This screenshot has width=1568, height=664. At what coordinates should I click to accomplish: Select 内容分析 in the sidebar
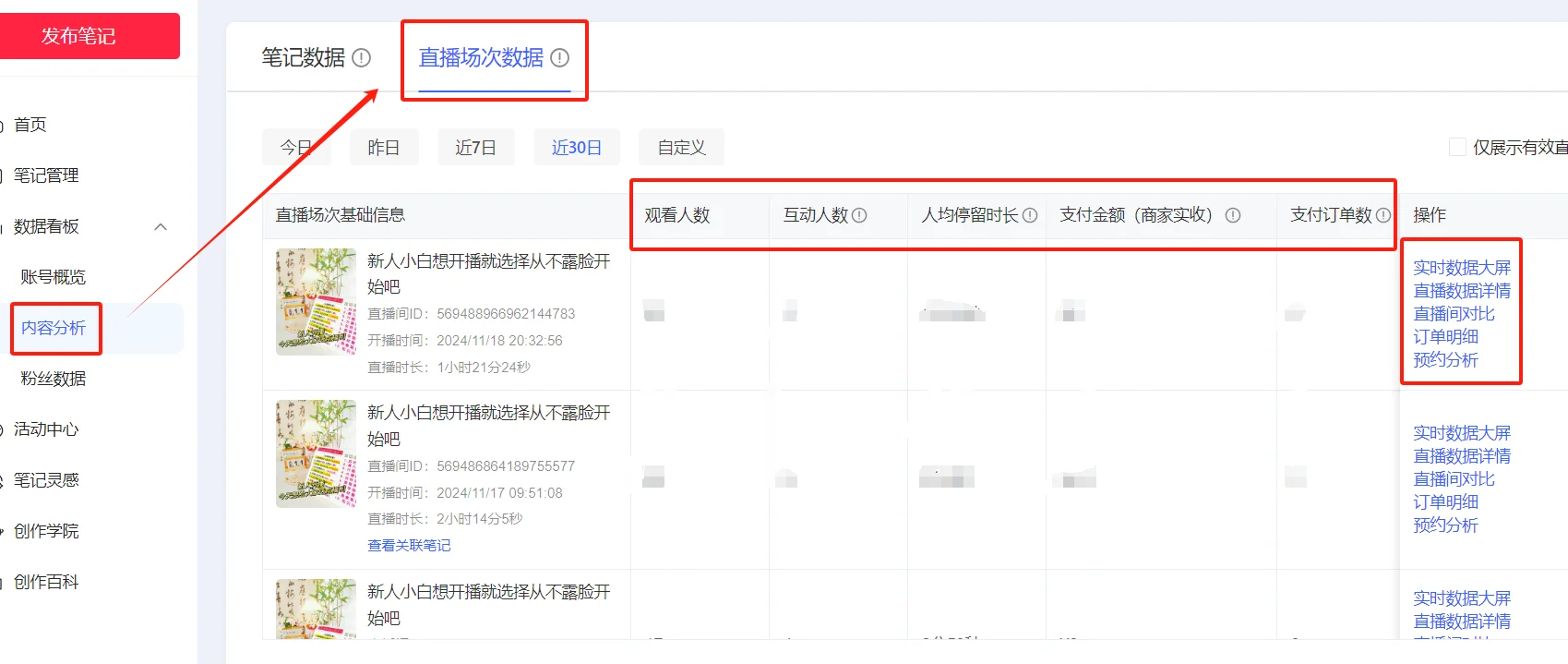click(x=54, y=328)
